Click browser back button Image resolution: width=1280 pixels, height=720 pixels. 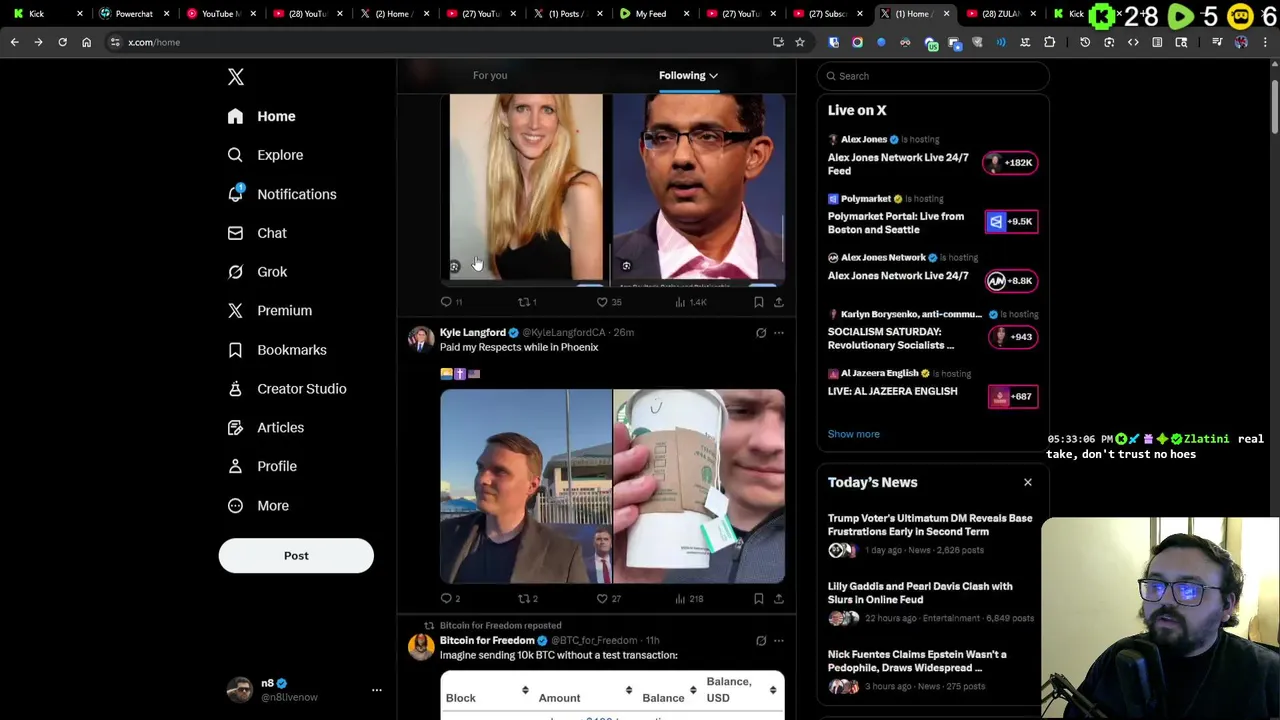(14, 42)
